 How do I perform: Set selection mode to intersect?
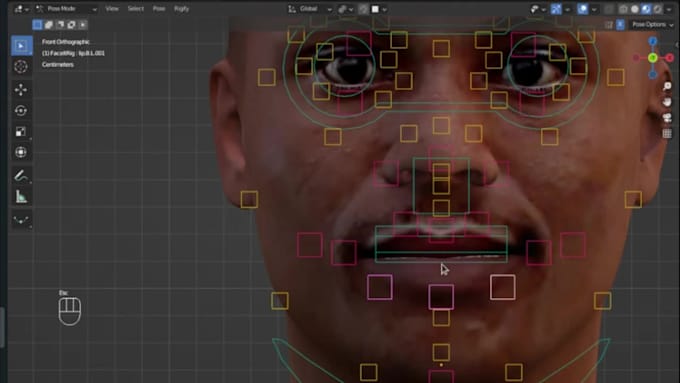pyautogui.click(x=82, y=25)
